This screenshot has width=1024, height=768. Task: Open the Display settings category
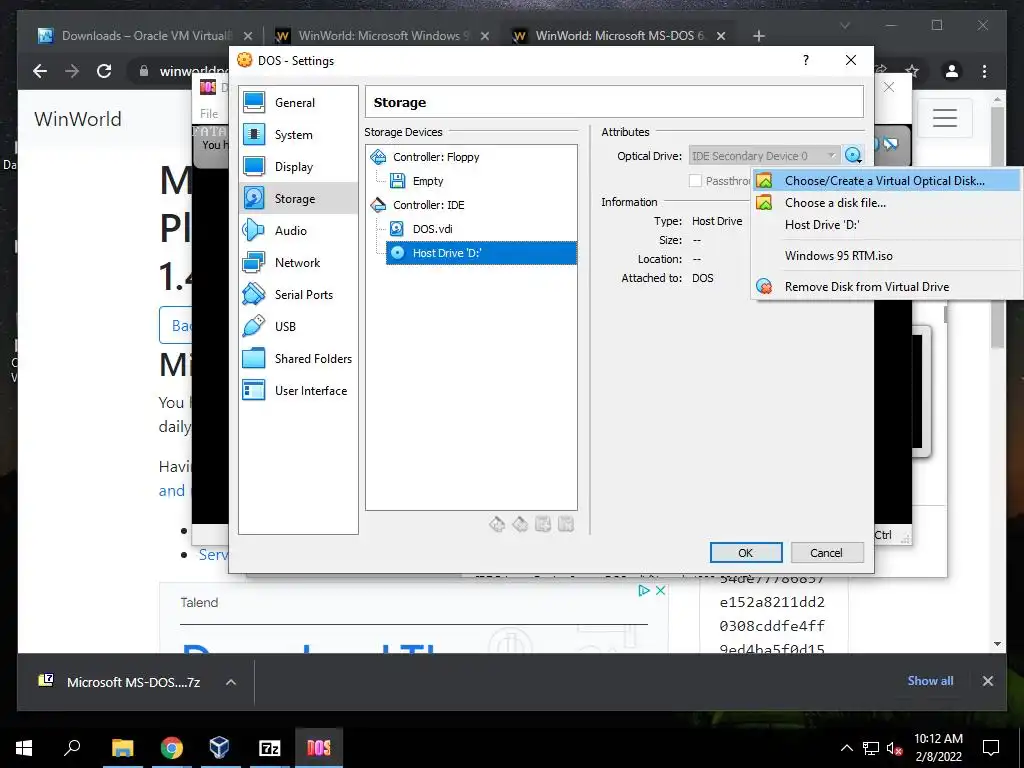coord(298,167)
